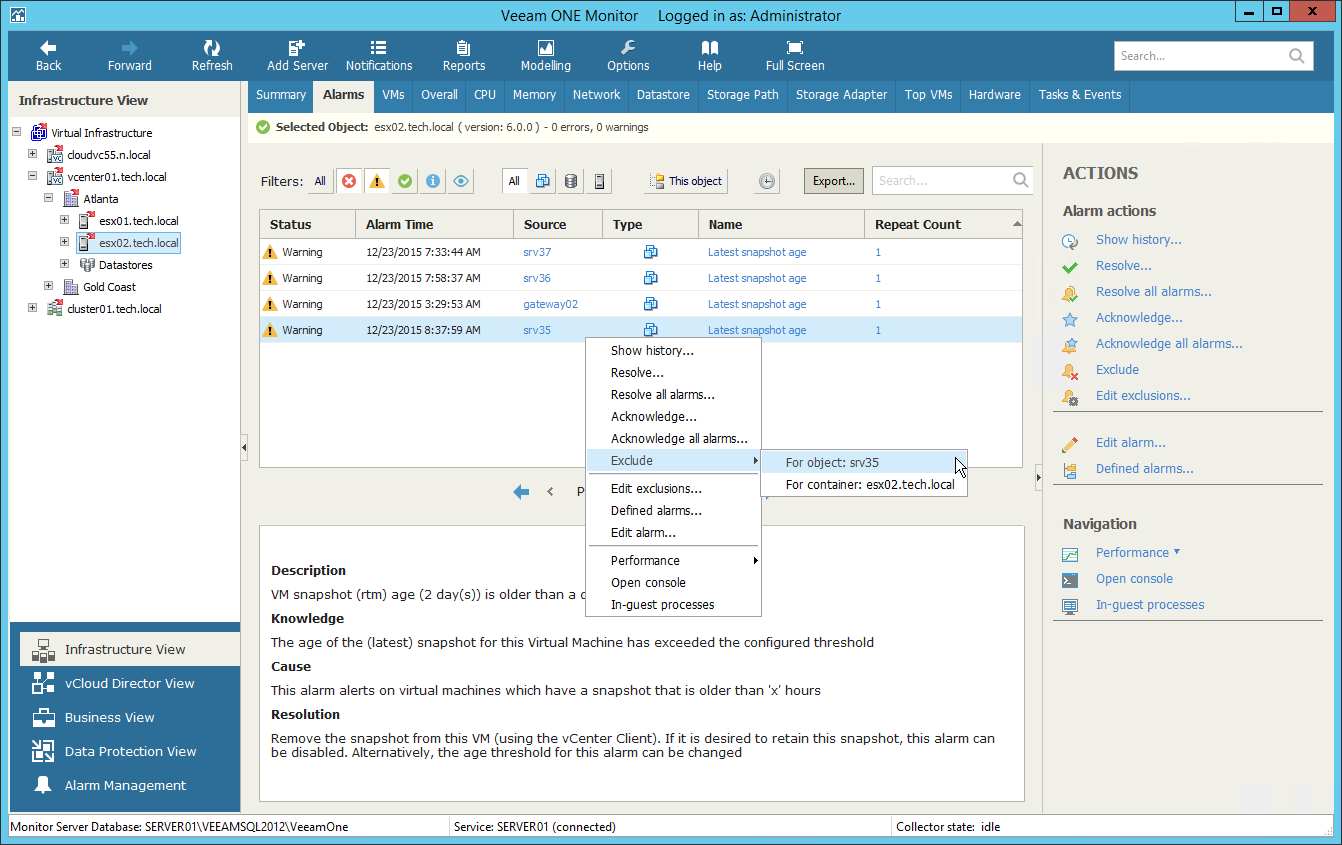Image resolution: width=1342 pixels, height=845 pixels.
Task: Select 'Acknowledge all alarms...' in context menu
Action: click(673, 439)
